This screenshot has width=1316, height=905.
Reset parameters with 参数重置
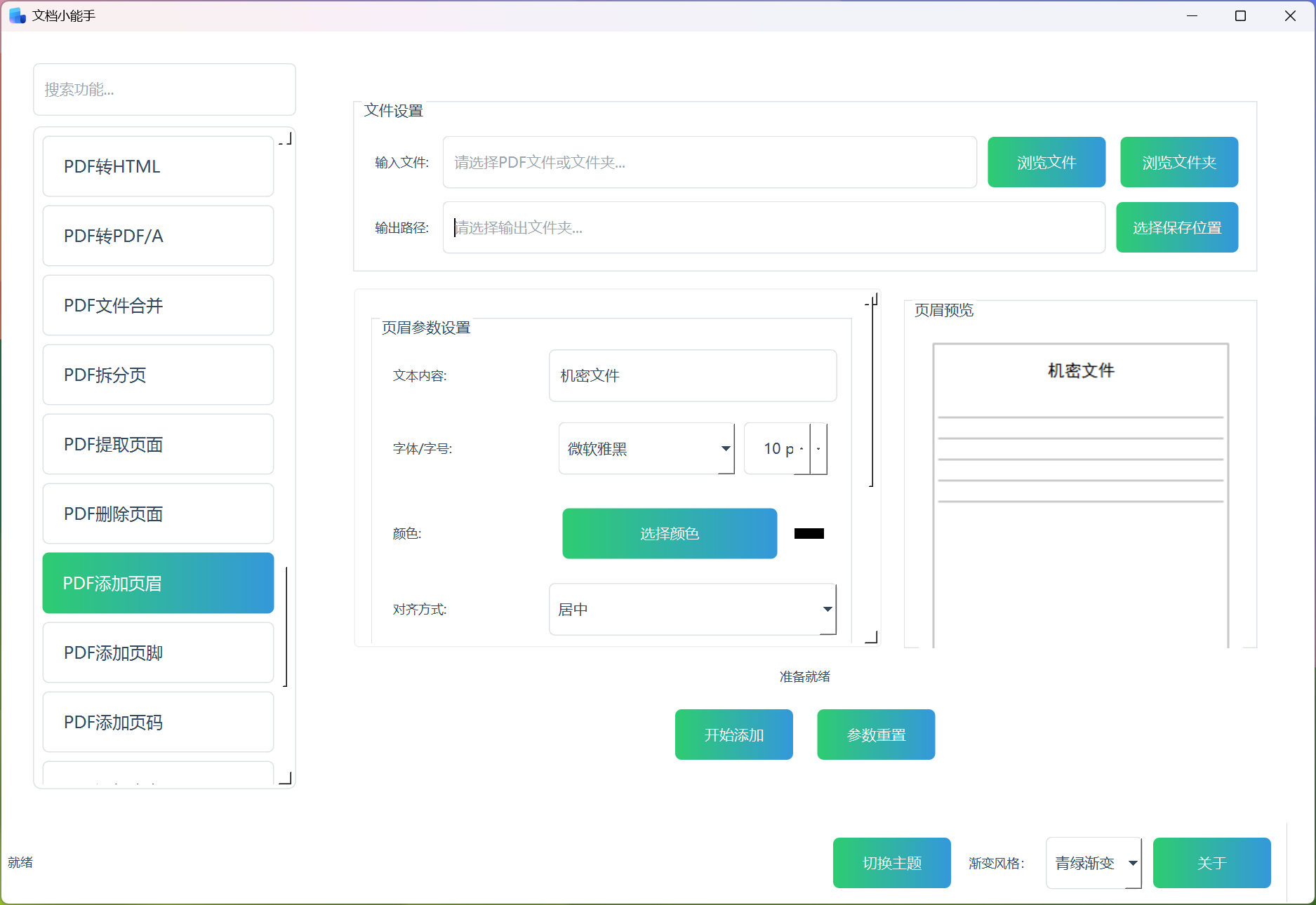(x=875, y=735)
